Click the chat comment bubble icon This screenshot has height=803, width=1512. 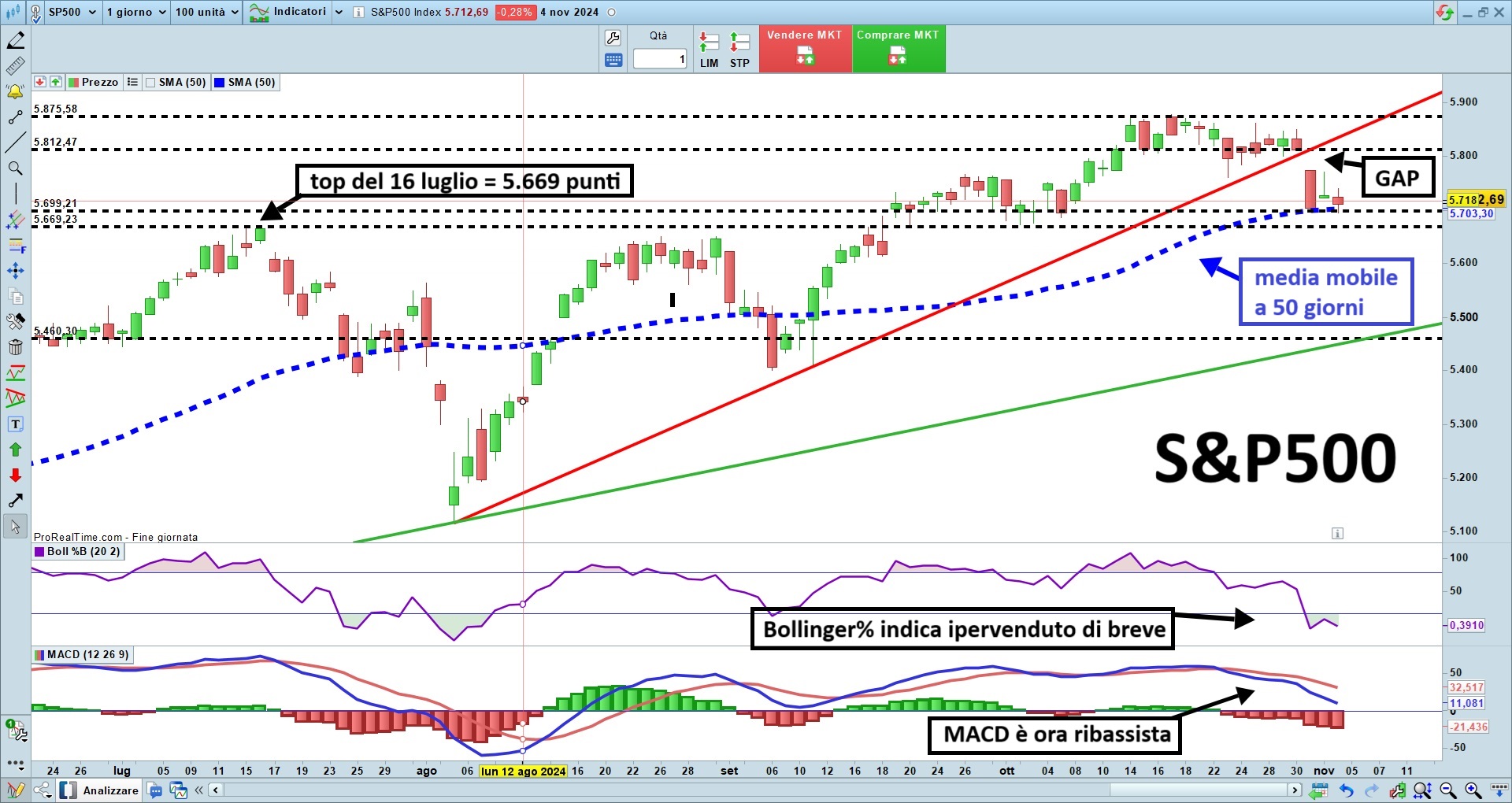click(155, 790)
